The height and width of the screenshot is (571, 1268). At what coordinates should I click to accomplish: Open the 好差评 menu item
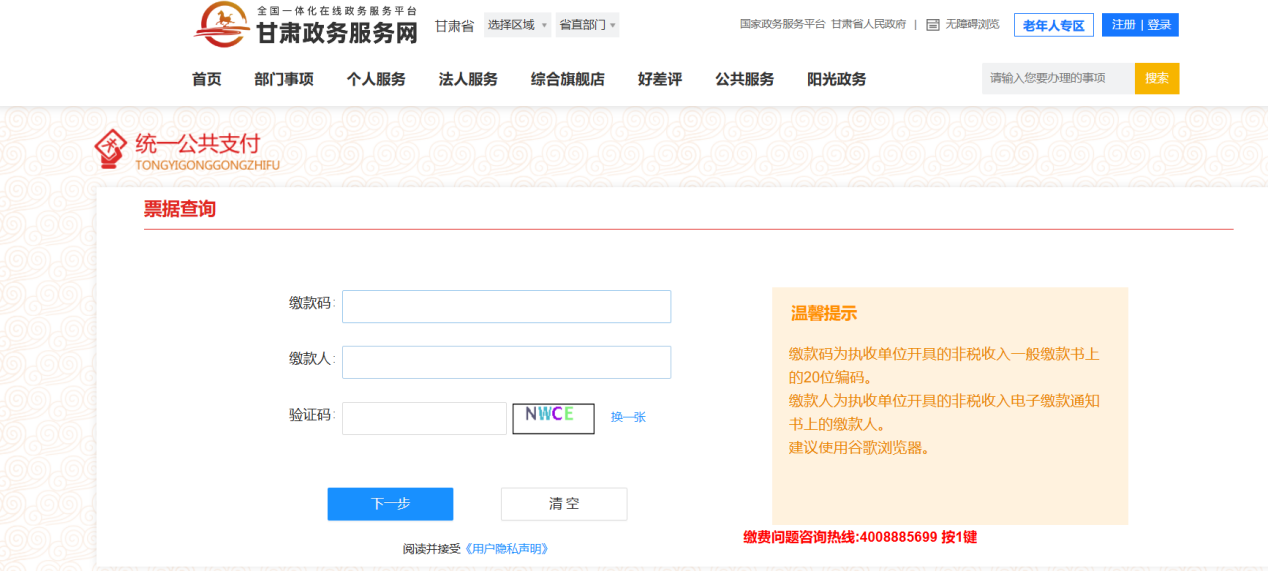(x=660, y=79)
